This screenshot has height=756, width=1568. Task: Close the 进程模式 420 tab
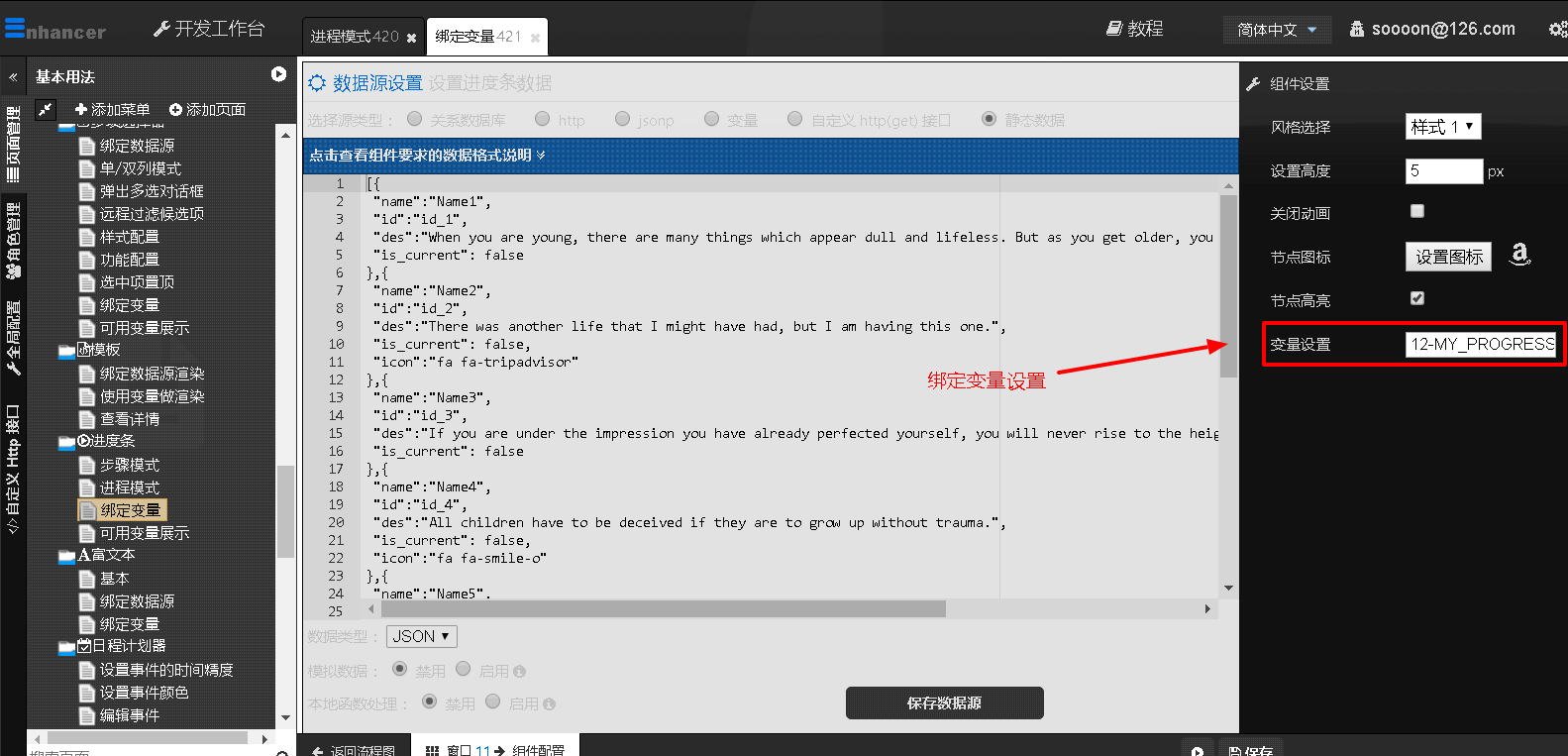tap(411, 38)
